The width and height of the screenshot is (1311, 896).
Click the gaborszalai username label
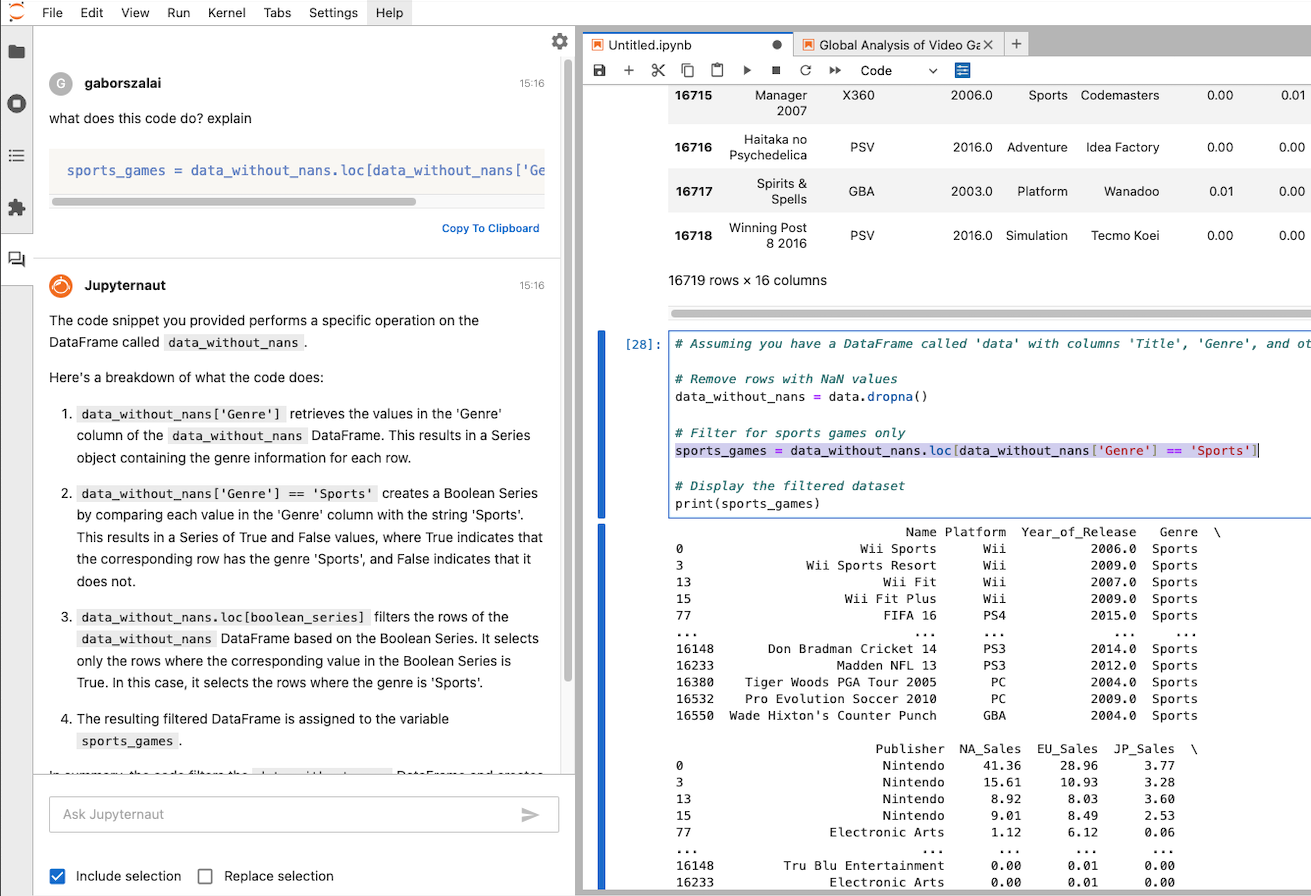(x=123, y=84)
